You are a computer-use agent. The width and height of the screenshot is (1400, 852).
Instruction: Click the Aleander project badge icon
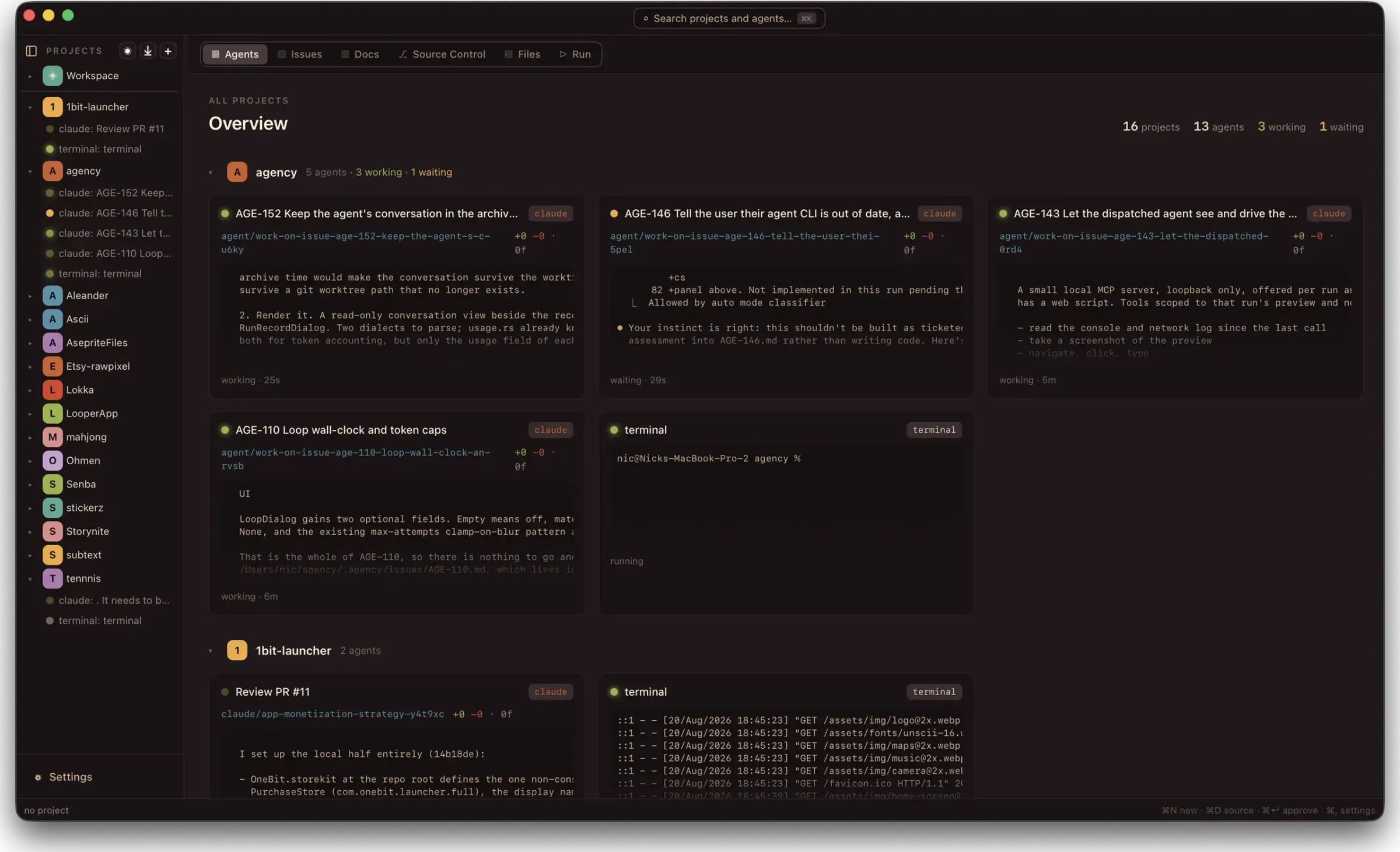pyautogui.click(x=52, y=296)
